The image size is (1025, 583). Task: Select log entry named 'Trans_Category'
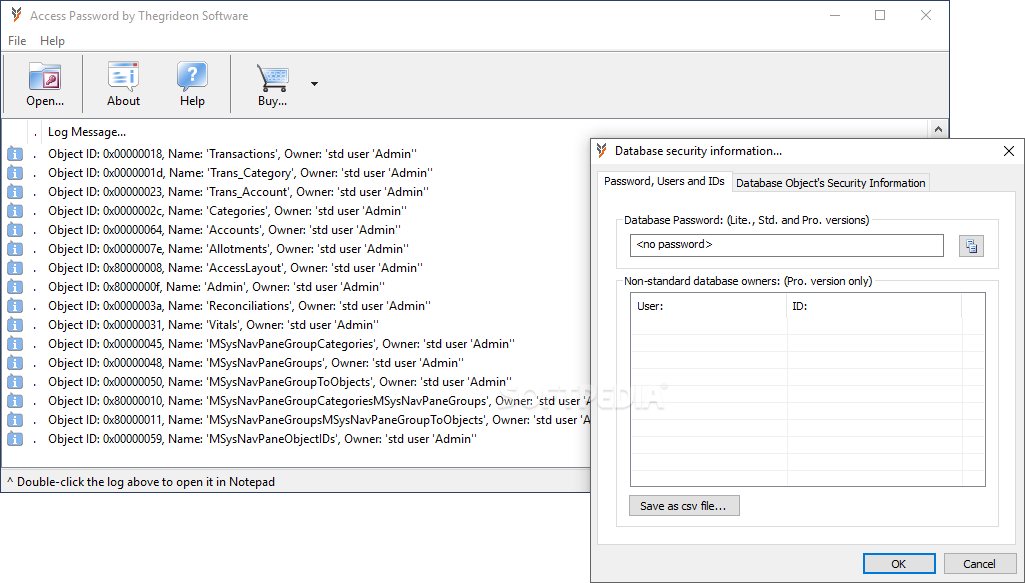240,173
